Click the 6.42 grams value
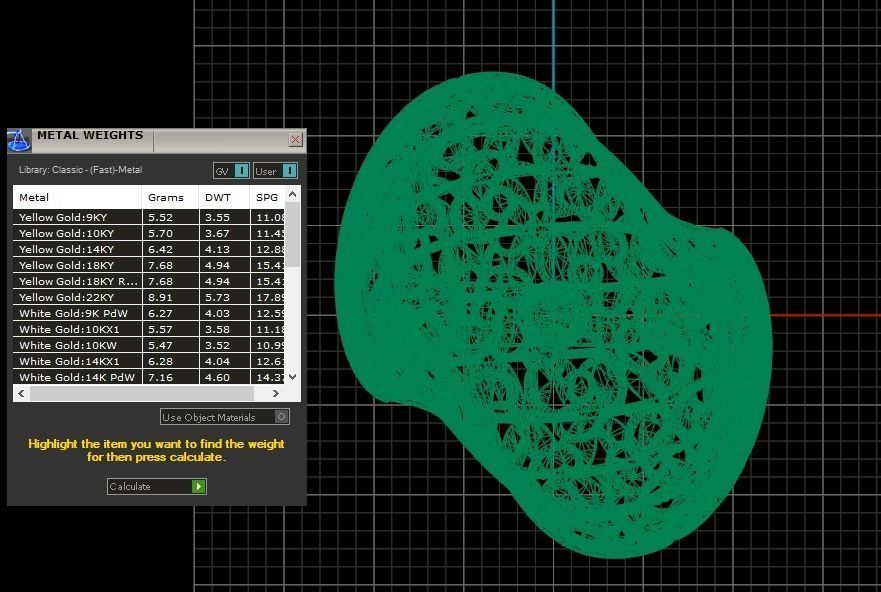 click(x=160, y=249)
